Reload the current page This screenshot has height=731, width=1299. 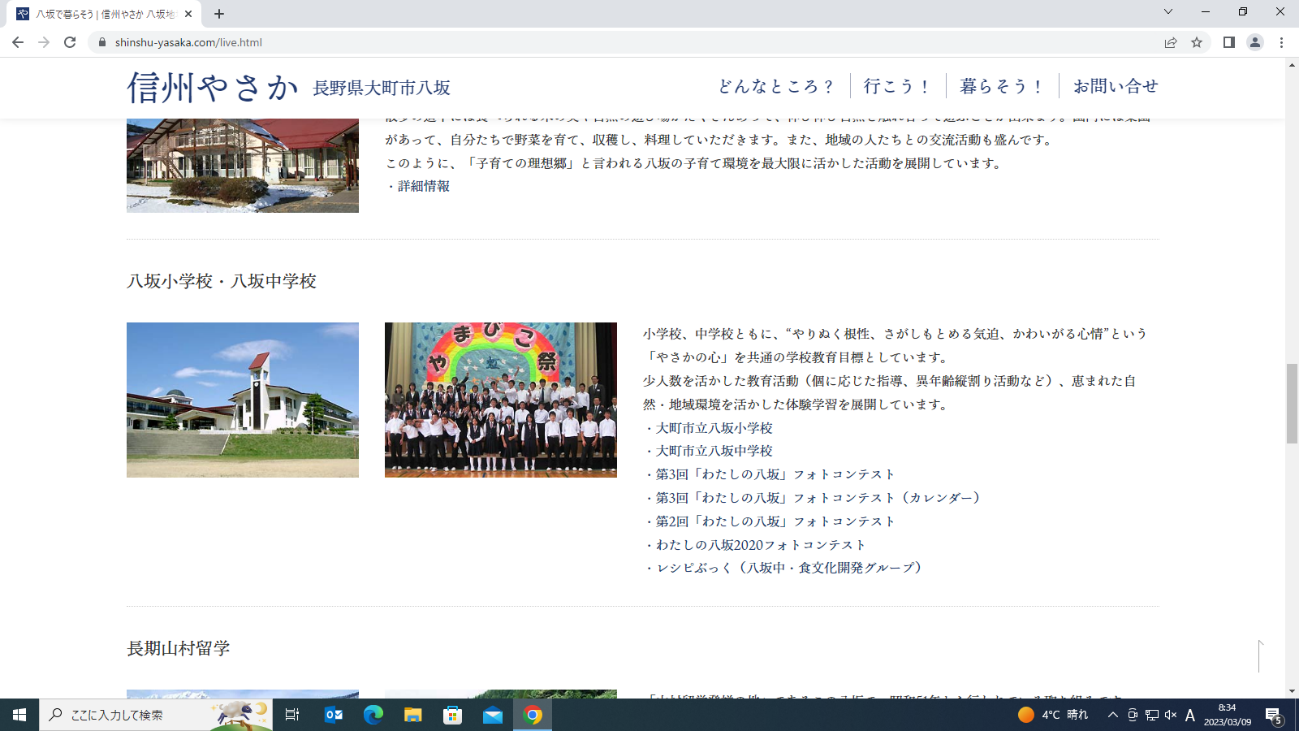point(70,42)
